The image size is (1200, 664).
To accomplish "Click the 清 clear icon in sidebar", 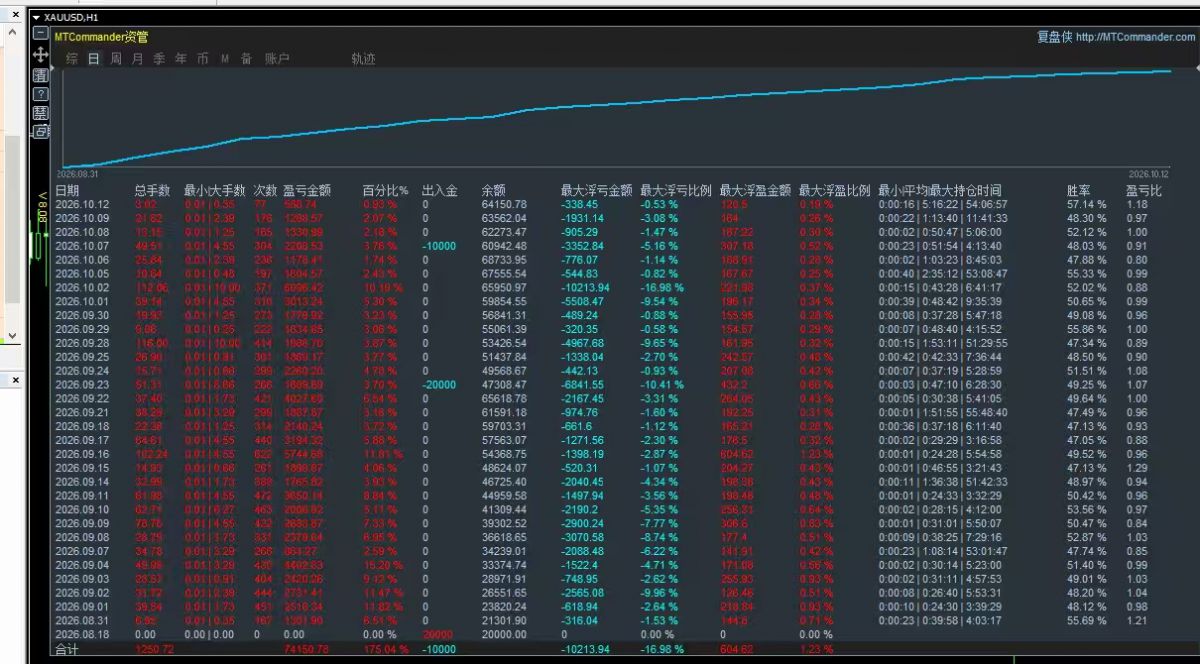I will point(41,75).
